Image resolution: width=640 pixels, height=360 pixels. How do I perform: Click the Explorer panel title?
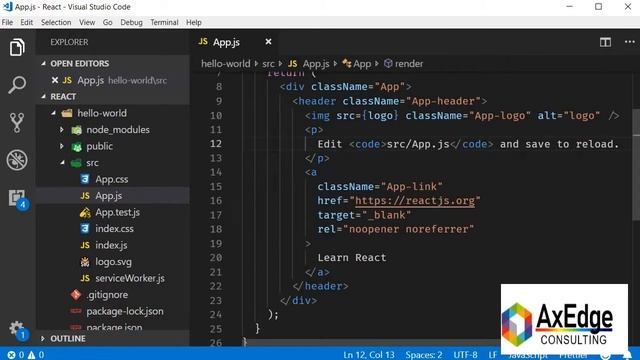click(69, 42)
